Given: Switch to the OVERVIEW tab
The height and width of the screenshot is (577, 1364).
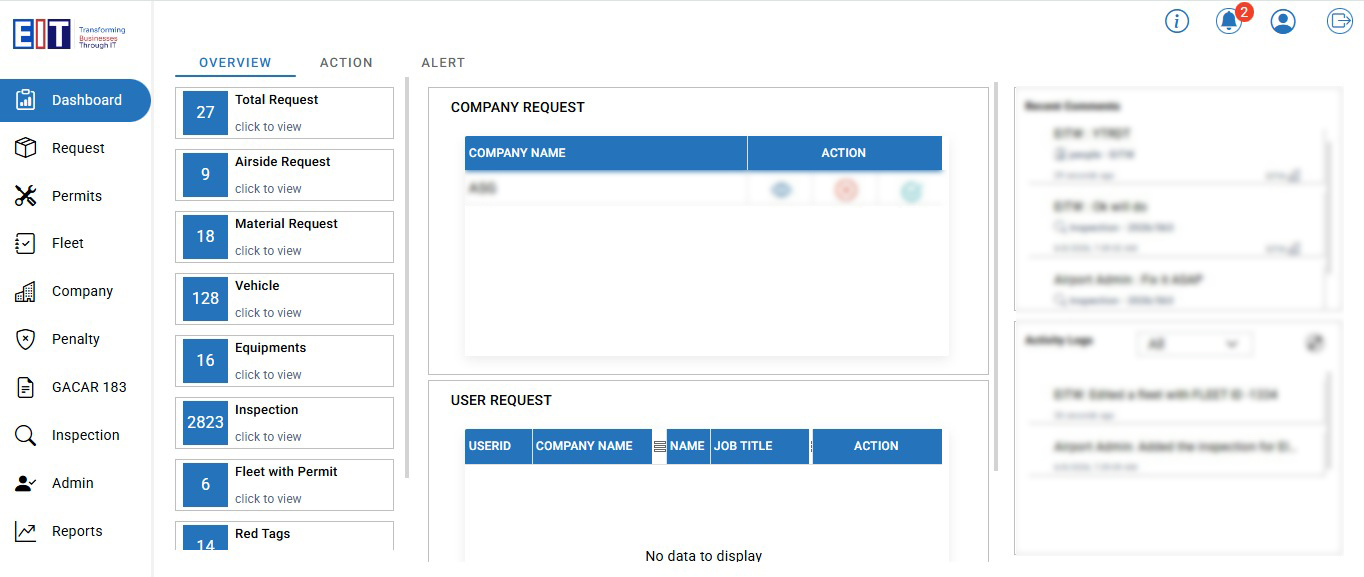Looking at the screenshot, I should click(235, 63).
